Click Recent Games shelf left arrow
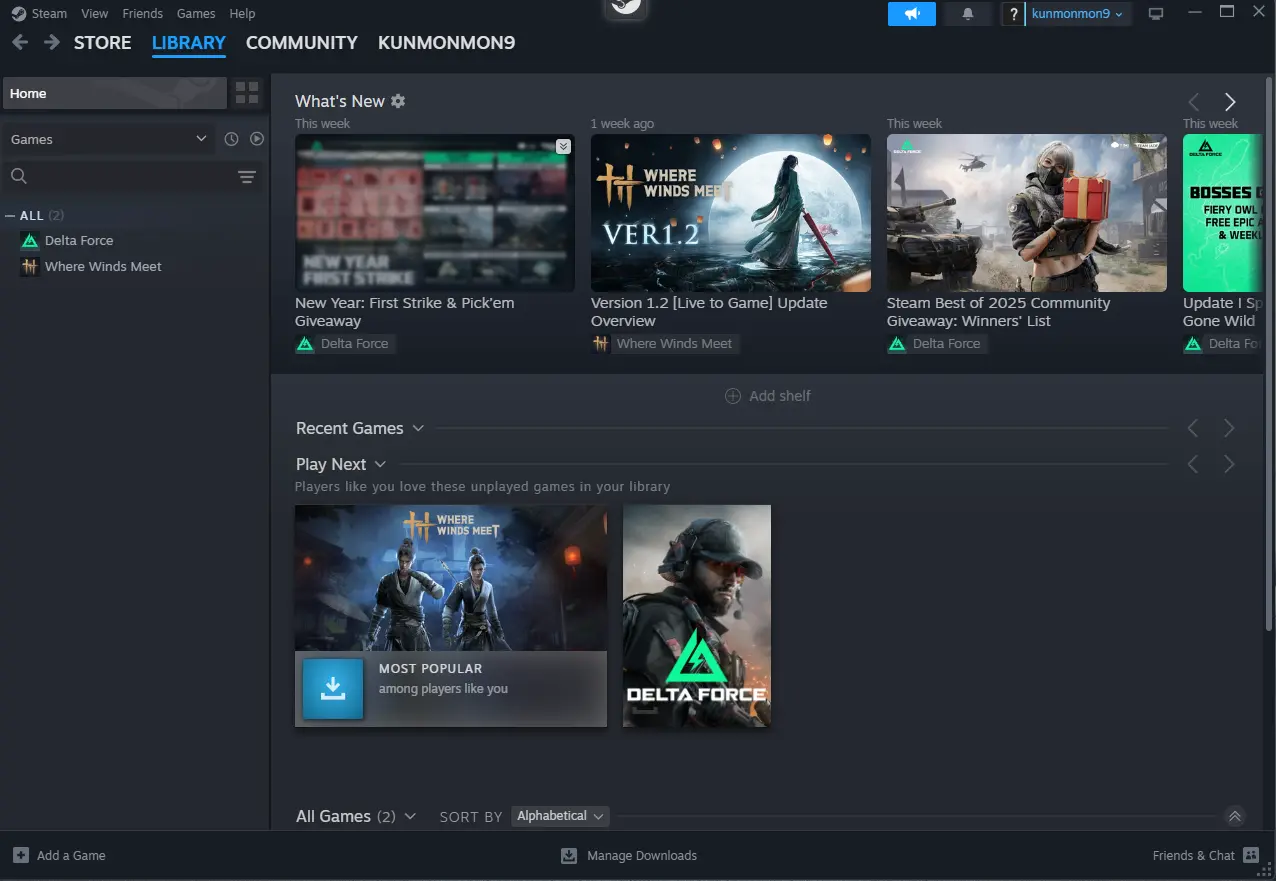1276x881 pixels. (1193, 428)
